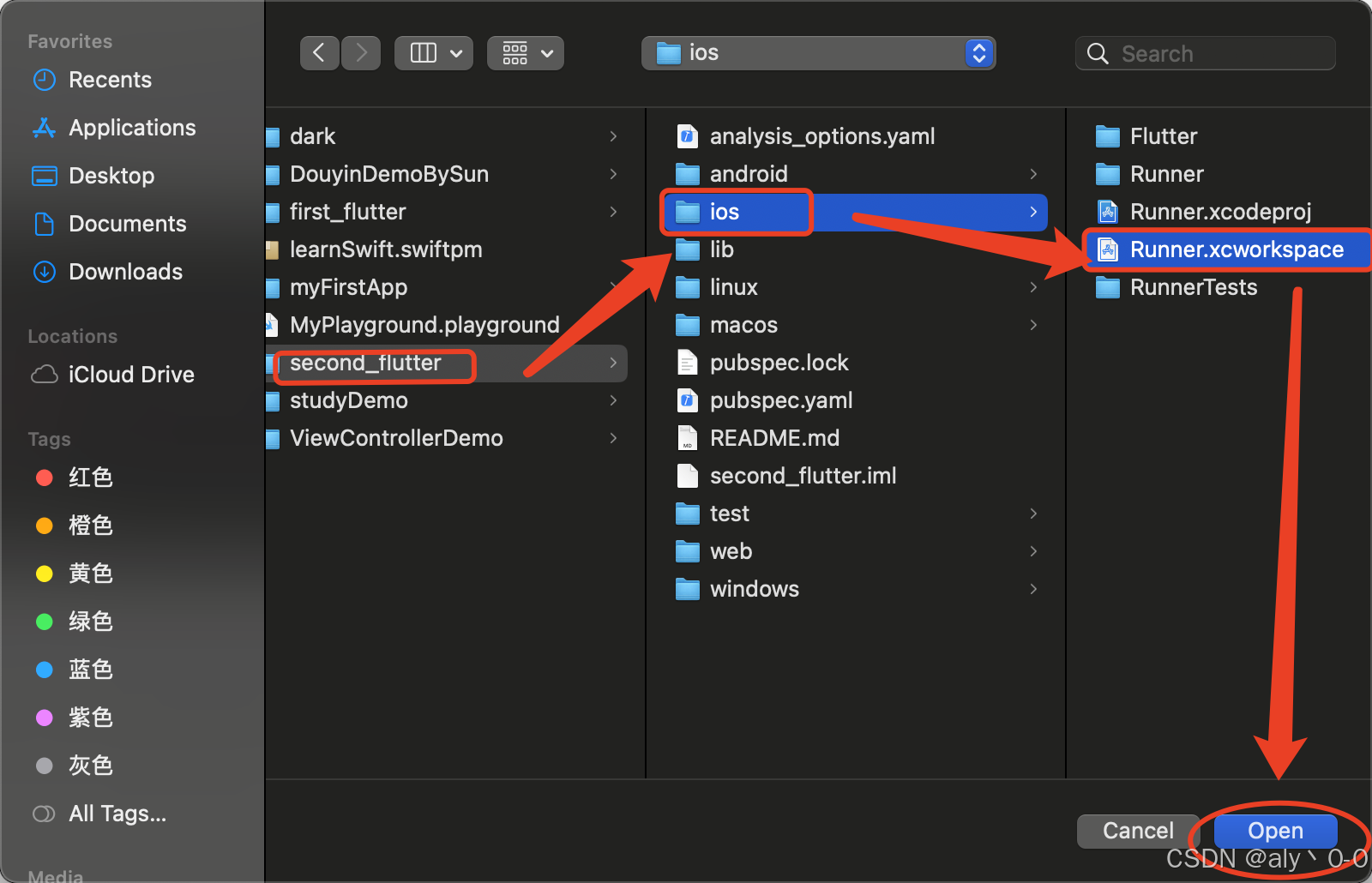Screen dimensions: 1372x883
Task: Click the windows folder icon
Action: tap(688, 589)
